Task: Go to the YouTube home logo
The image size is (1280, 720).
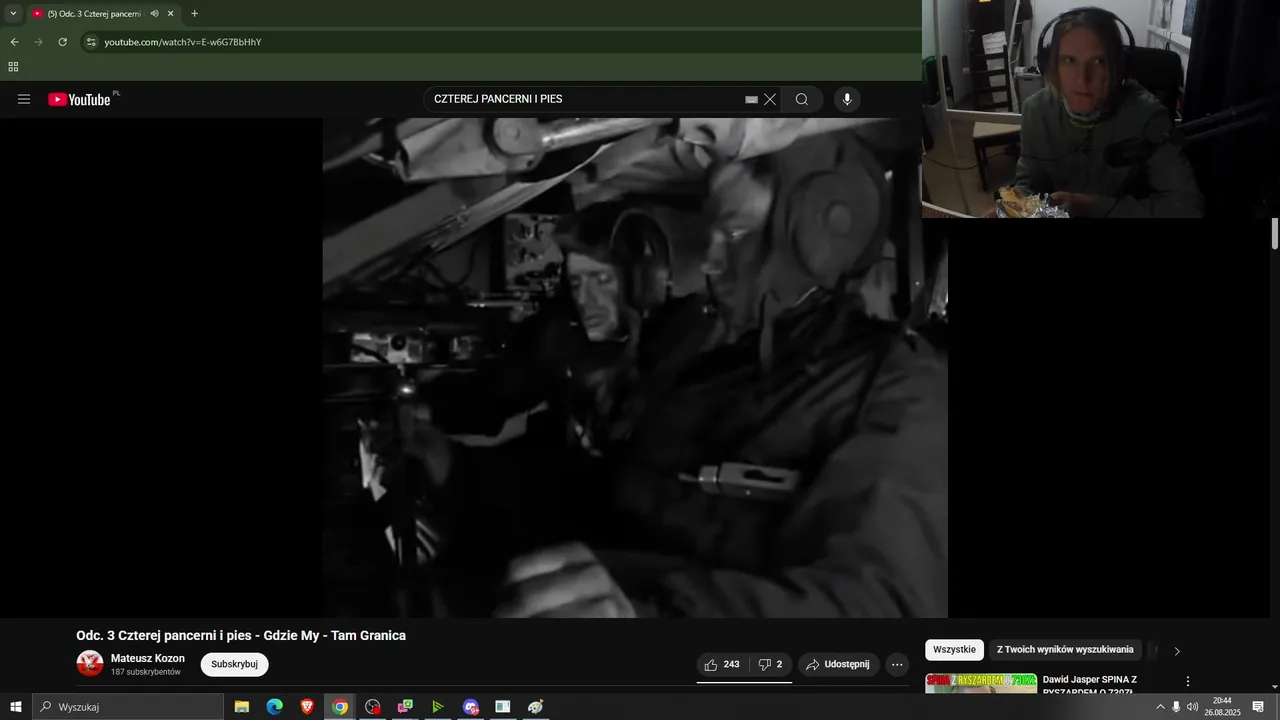Action: tap(80, 99)
